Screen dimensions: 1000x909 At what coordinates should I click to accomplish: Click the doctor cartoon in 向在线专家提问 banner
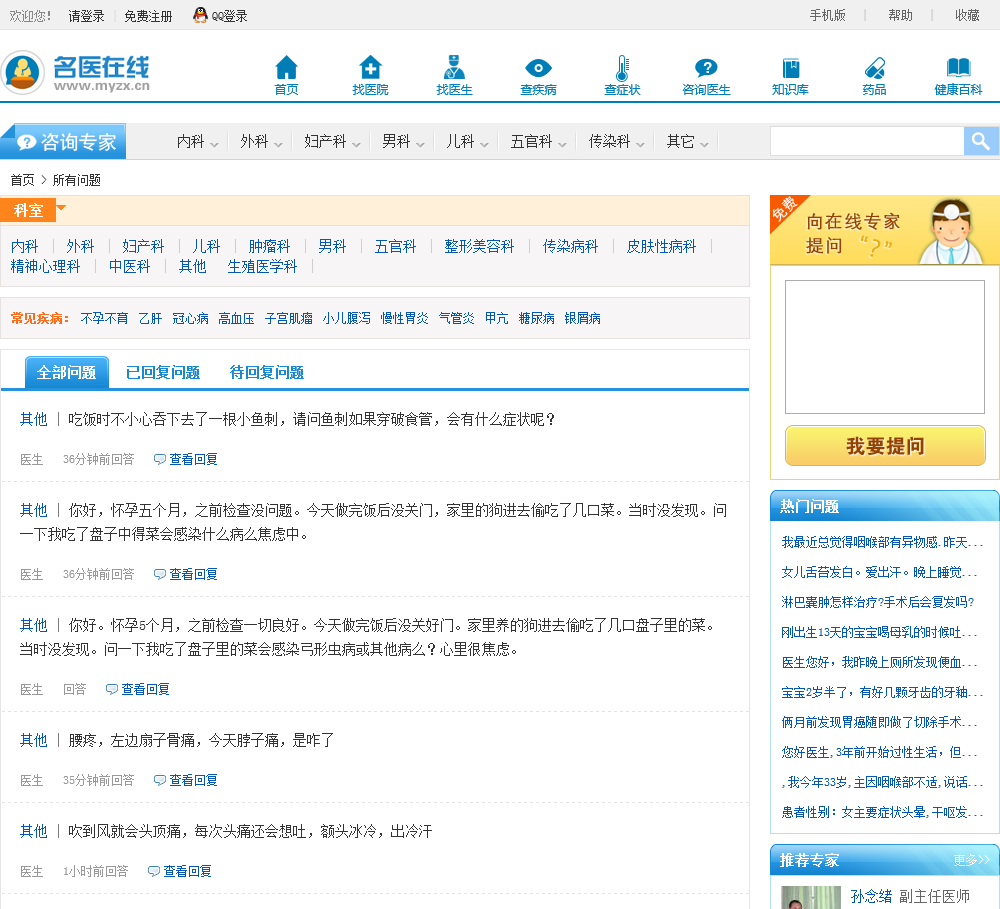pyautogui.click(x=952, y=231)
